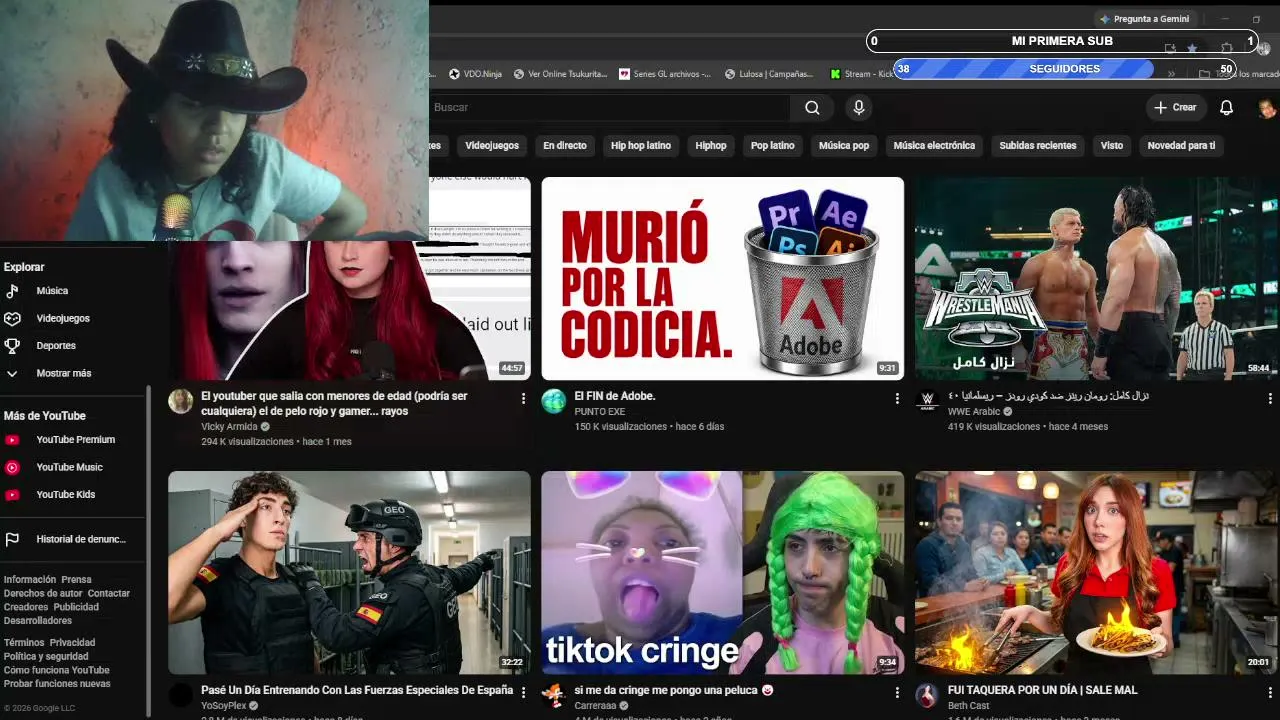The width and height of the screenshot is (1280, 720).
Task: Open YouTube Kids from sidebar
Action: pyautogui.click(x=66, y=494)
